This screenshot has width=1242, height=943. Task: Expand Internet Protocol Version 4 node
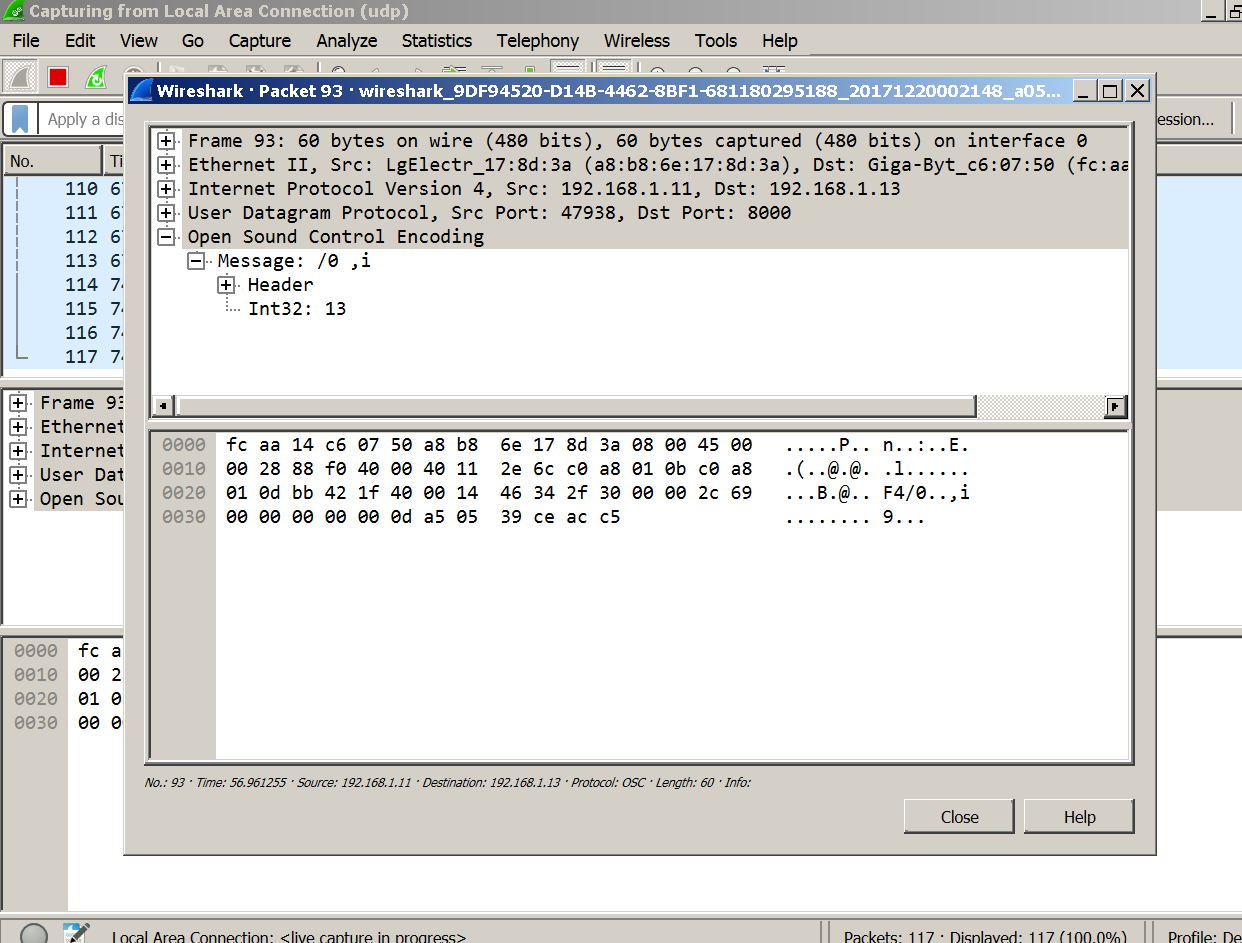(167, 189)
